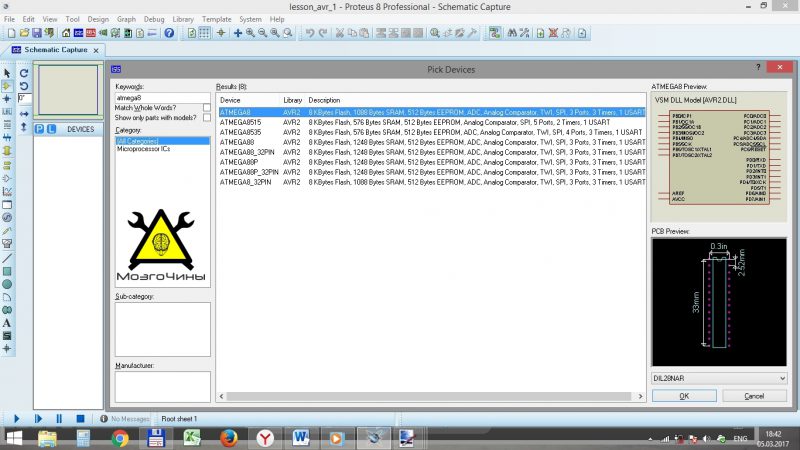Select the Generator Mode sine icon
Screen dimensions: 800x450
pos(7,218)
